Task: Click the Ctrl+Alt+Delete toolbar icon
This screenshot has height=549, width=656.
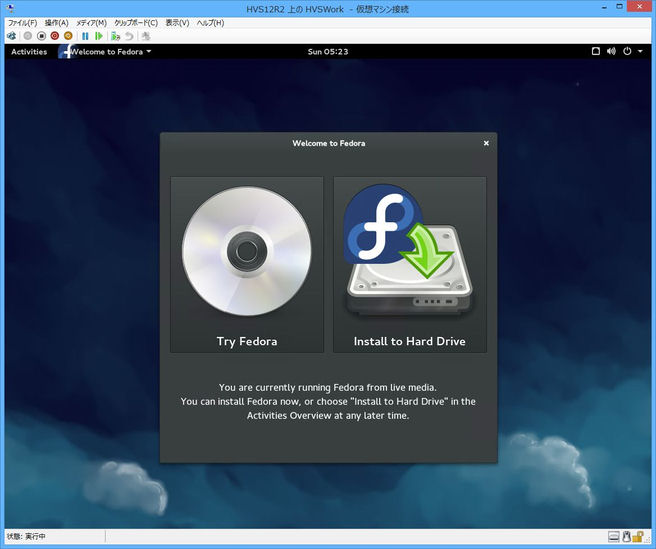Action: [x=11, y=36]
